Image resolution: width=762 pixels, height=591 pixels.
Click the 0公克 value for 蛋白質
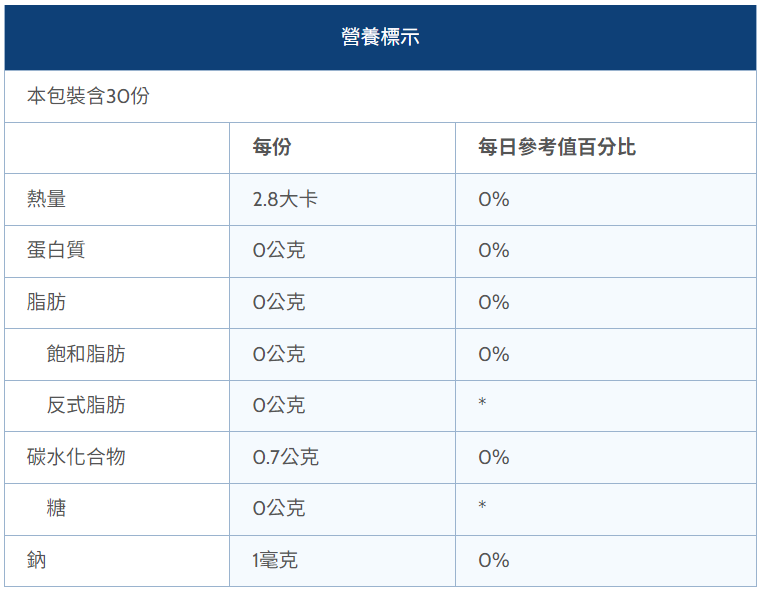[x=279, y=250]
